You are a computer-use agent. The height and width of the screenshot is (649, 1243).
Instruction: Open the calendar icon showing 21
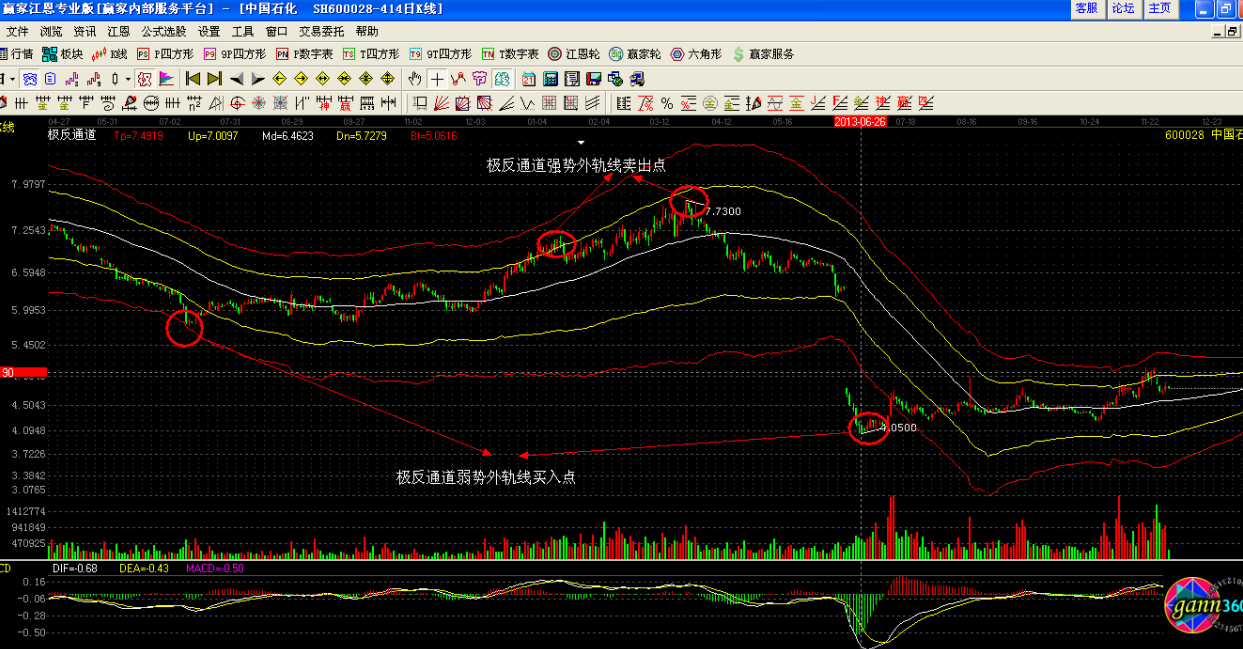coord(528,79)
